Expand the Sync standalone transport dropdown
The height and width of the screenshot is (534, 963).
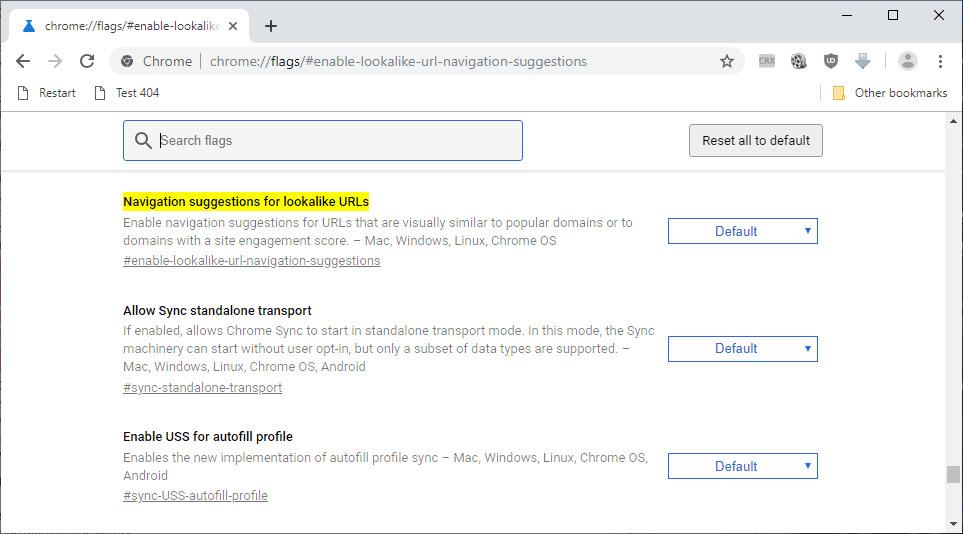point(743,348)
